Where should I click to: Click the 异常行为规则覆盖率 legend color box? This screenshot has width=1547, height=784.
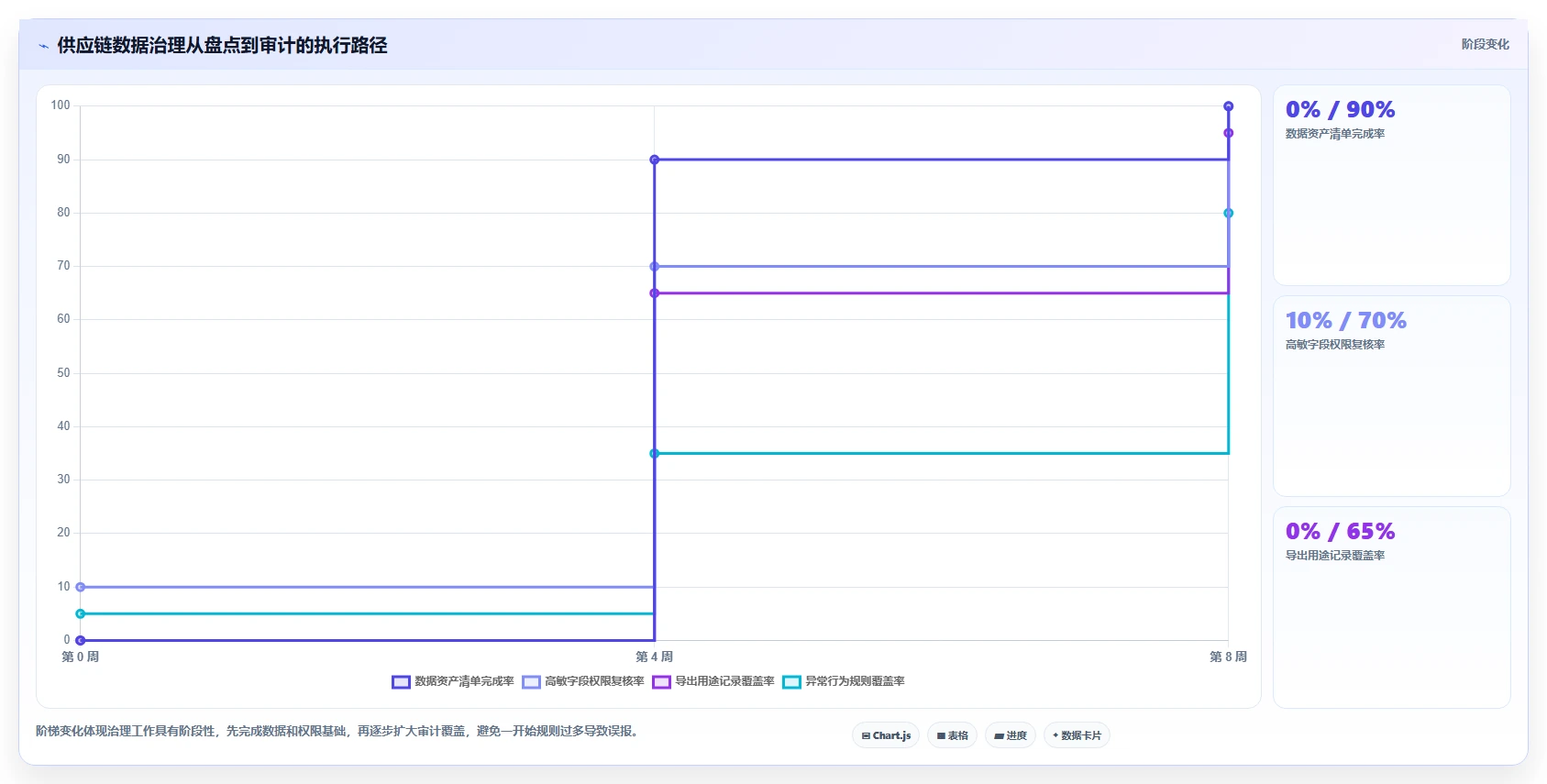791,681
